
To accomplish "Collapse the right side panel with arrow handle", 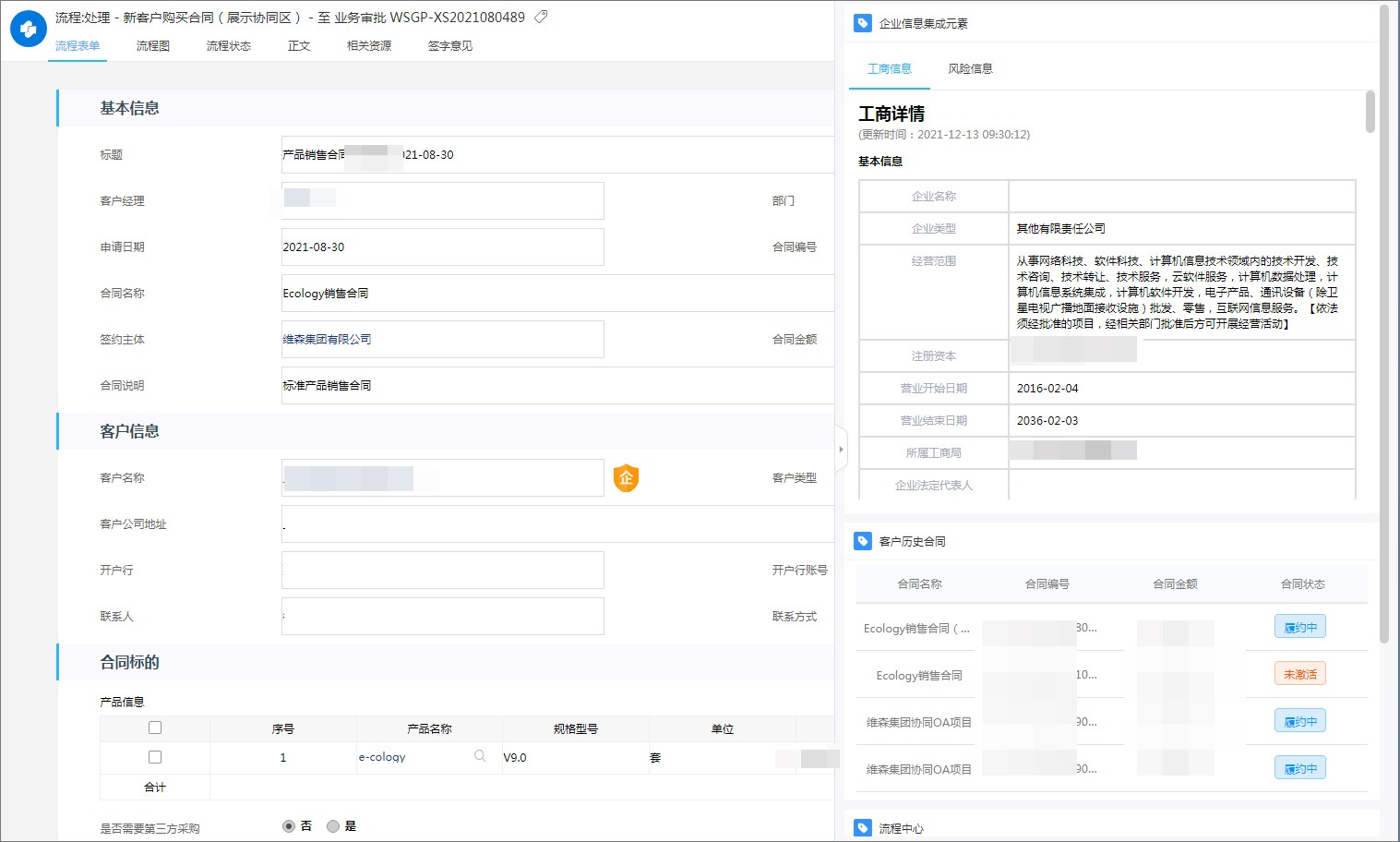I will [x=841, y=450].
